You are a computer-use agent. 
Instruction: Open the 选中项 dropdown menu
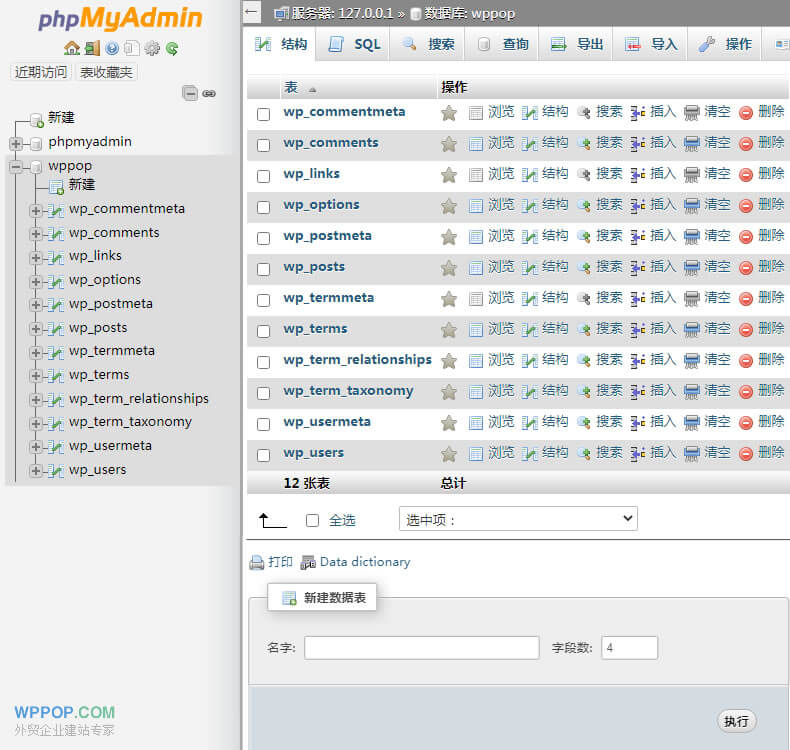tap(517, 519)
